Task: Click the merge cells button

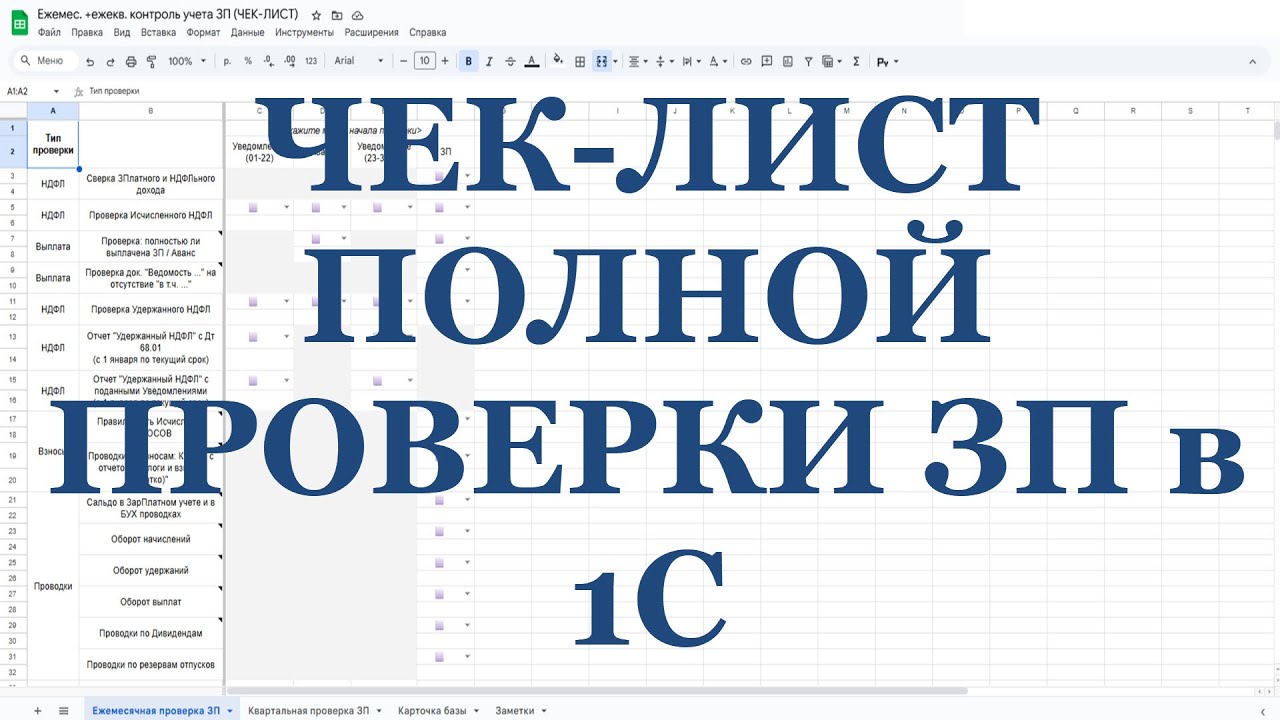Action: click(x=602, y=61)
